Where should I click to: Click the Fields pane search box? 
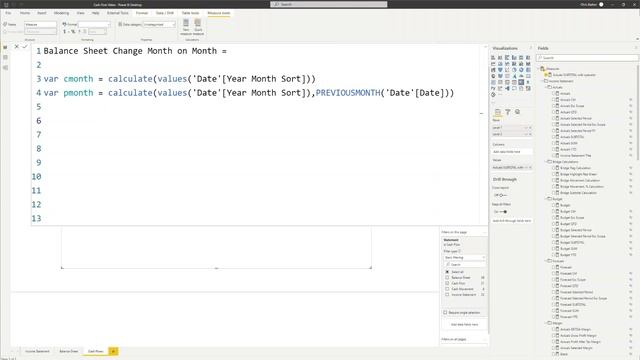(587, 58)
